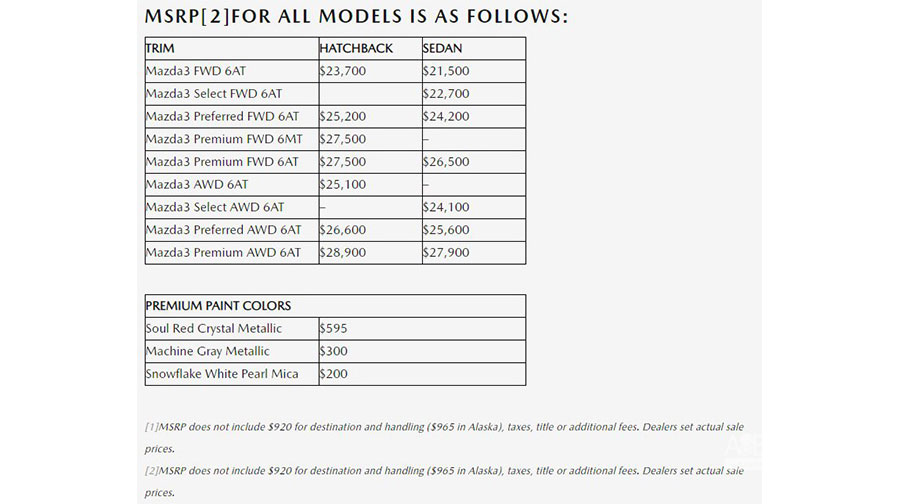The image size is (900, 504).
Task: Click the PREMIUM PAINT COLORS header
Action: coord(219,306)
